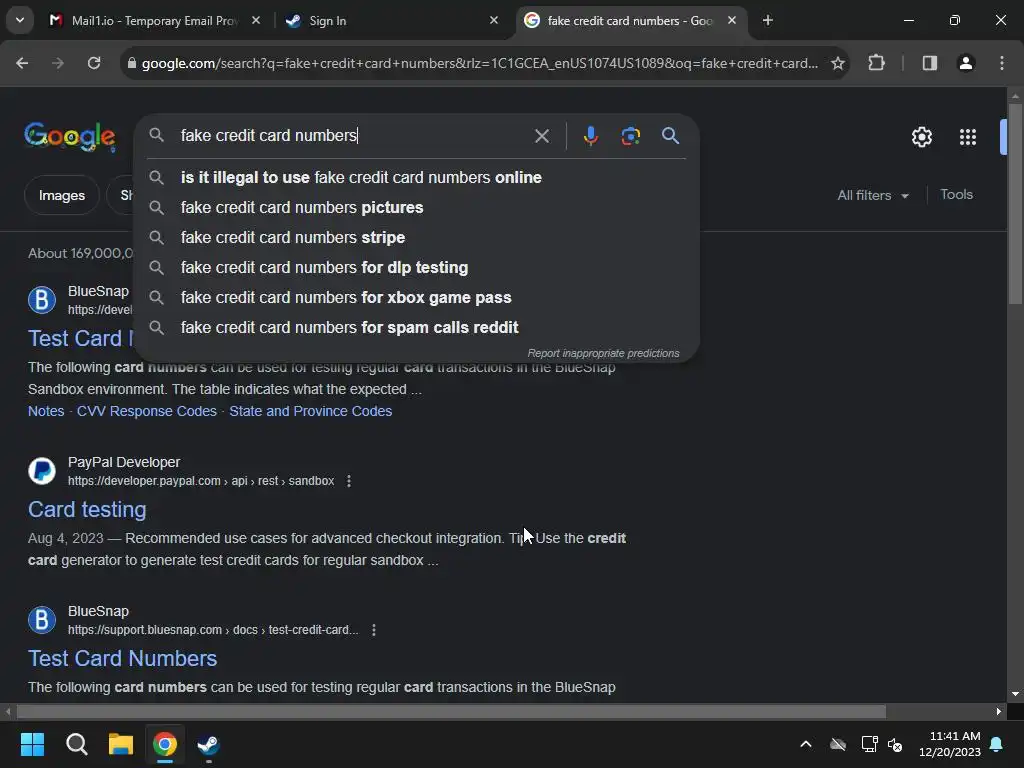This screenshot has width=1024, height=768.
Task: Open the tab search dropdown arrow
Action: (20, 20)
